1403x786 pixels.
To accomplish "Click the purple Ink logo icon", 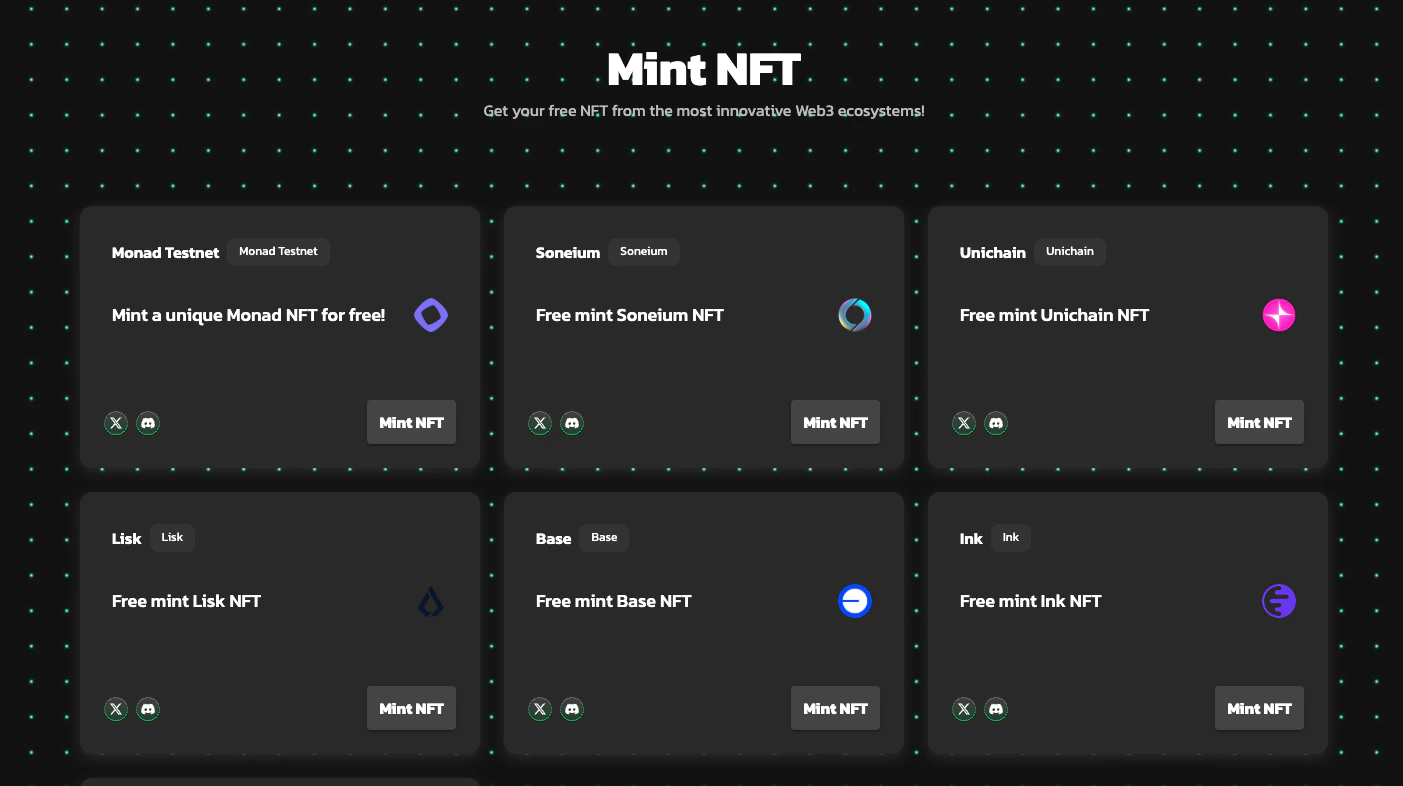I will 1279,601.
